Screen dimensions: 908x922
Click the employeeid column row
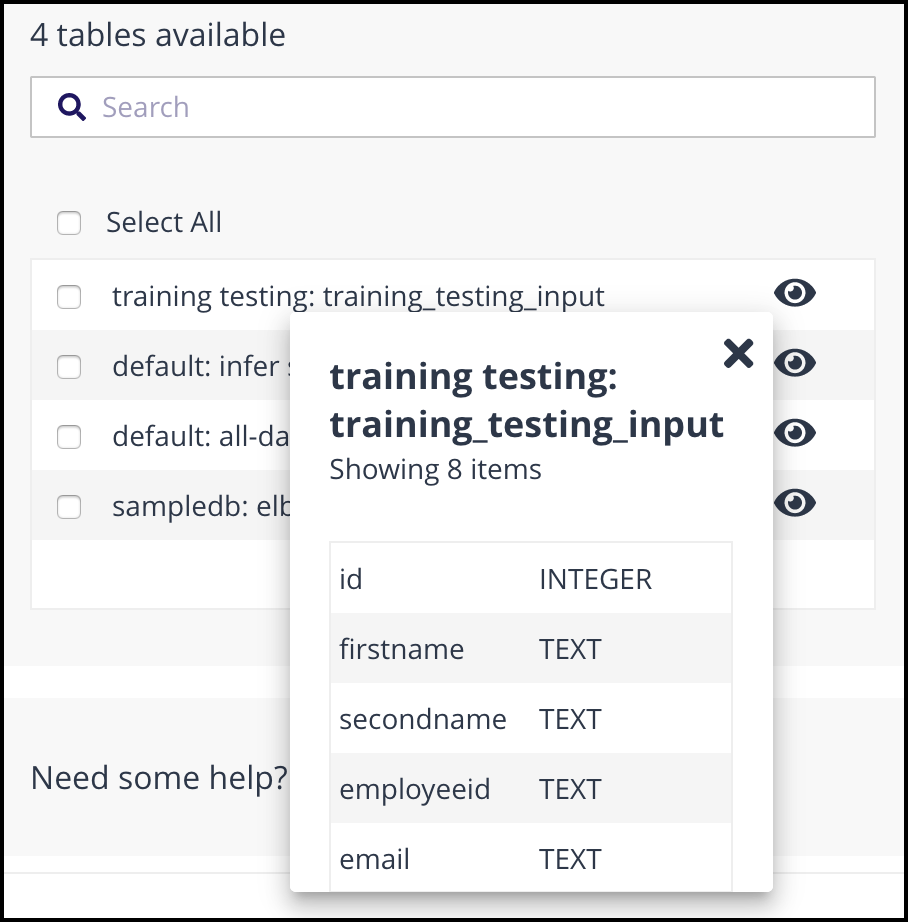pos(531,789)
